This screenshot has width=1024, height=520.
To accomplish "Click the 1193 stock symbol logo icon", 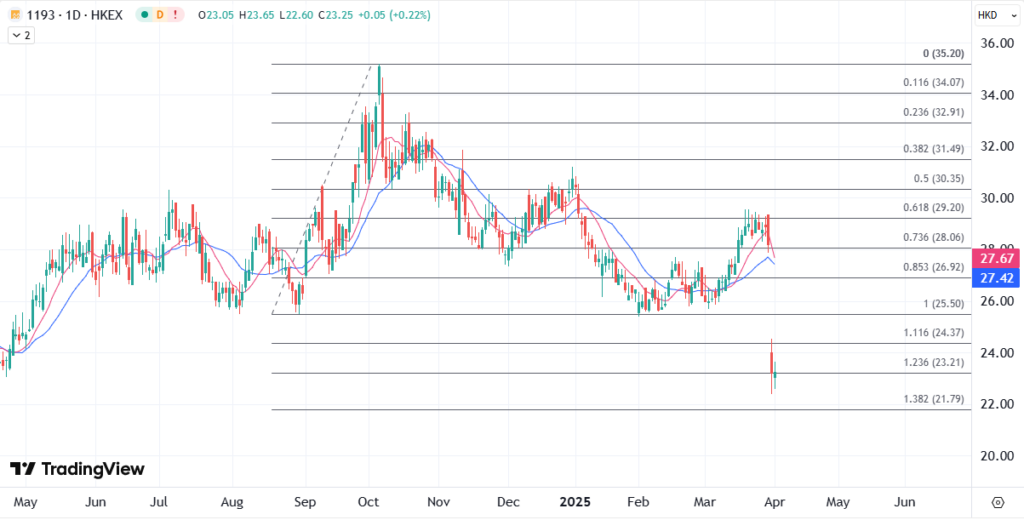I will tap(14, 15).
